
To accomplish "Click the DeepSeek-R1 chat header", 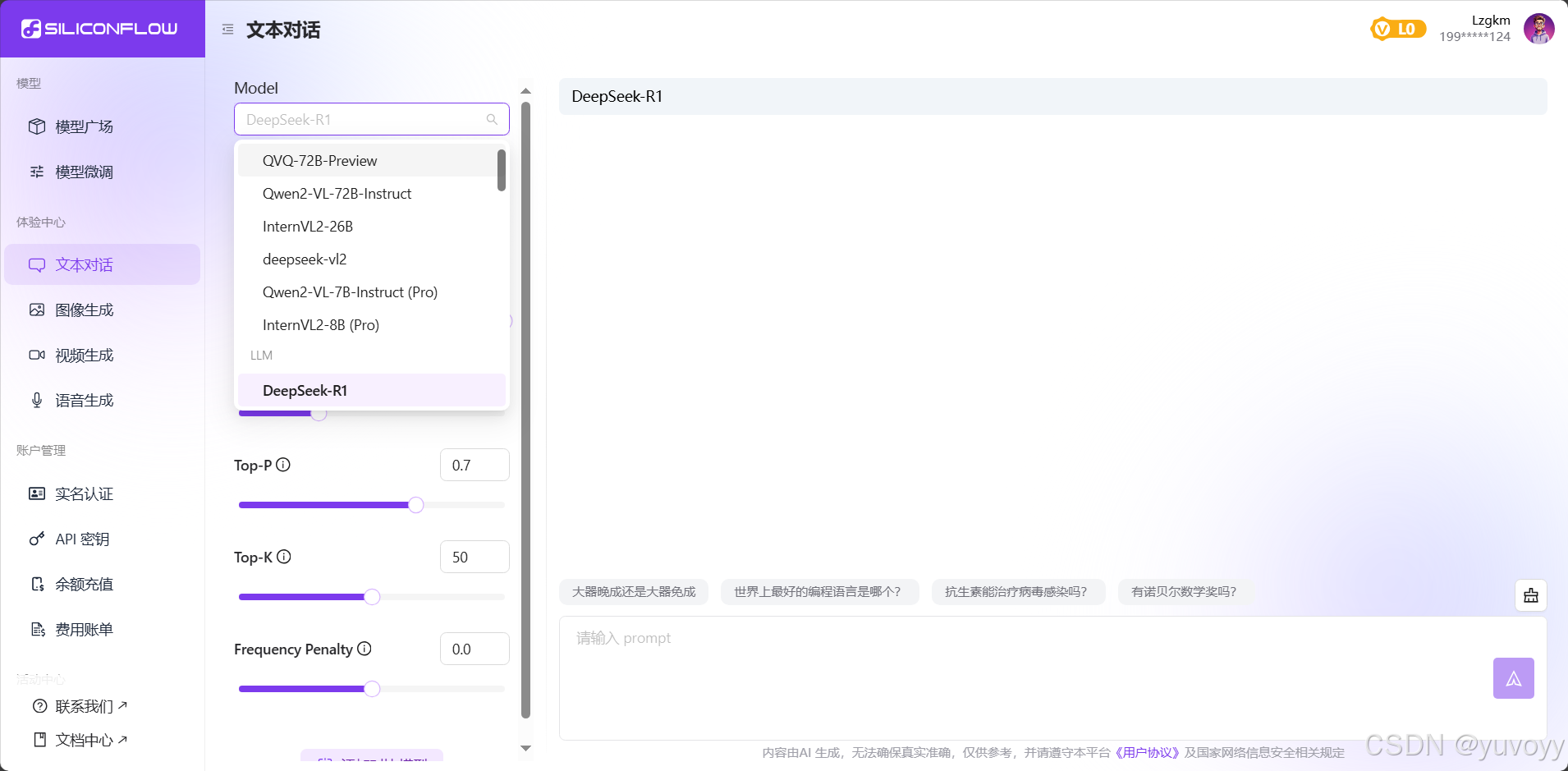I will pos(1053,96).
